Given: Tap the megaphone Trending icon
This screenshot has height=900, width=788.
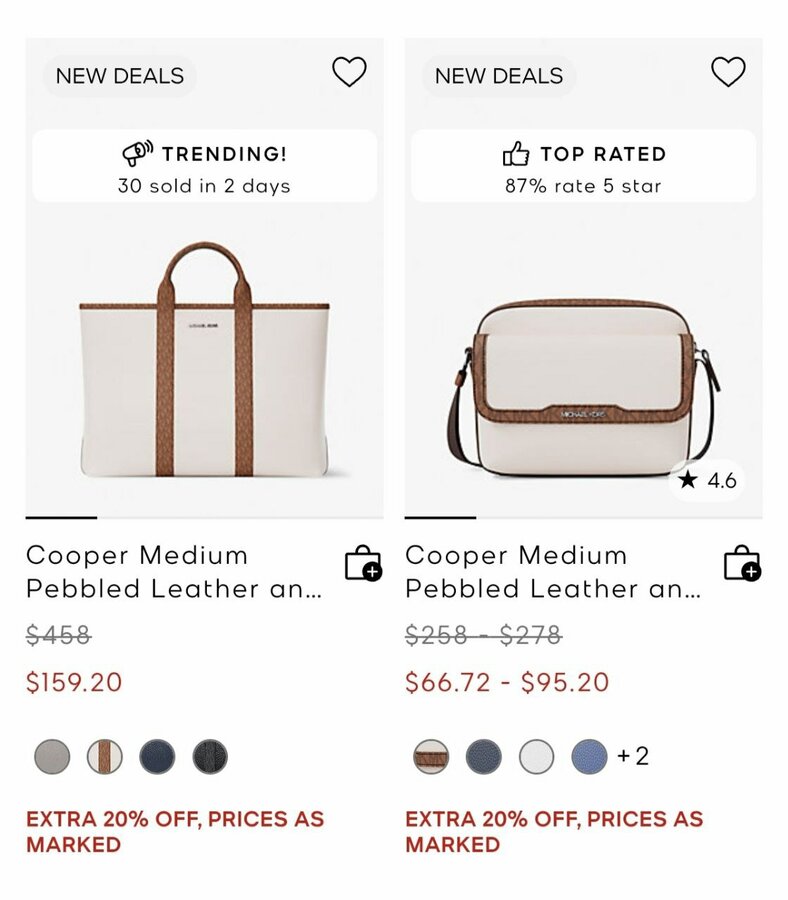Looking at the screenshot, I should point(137,154).
